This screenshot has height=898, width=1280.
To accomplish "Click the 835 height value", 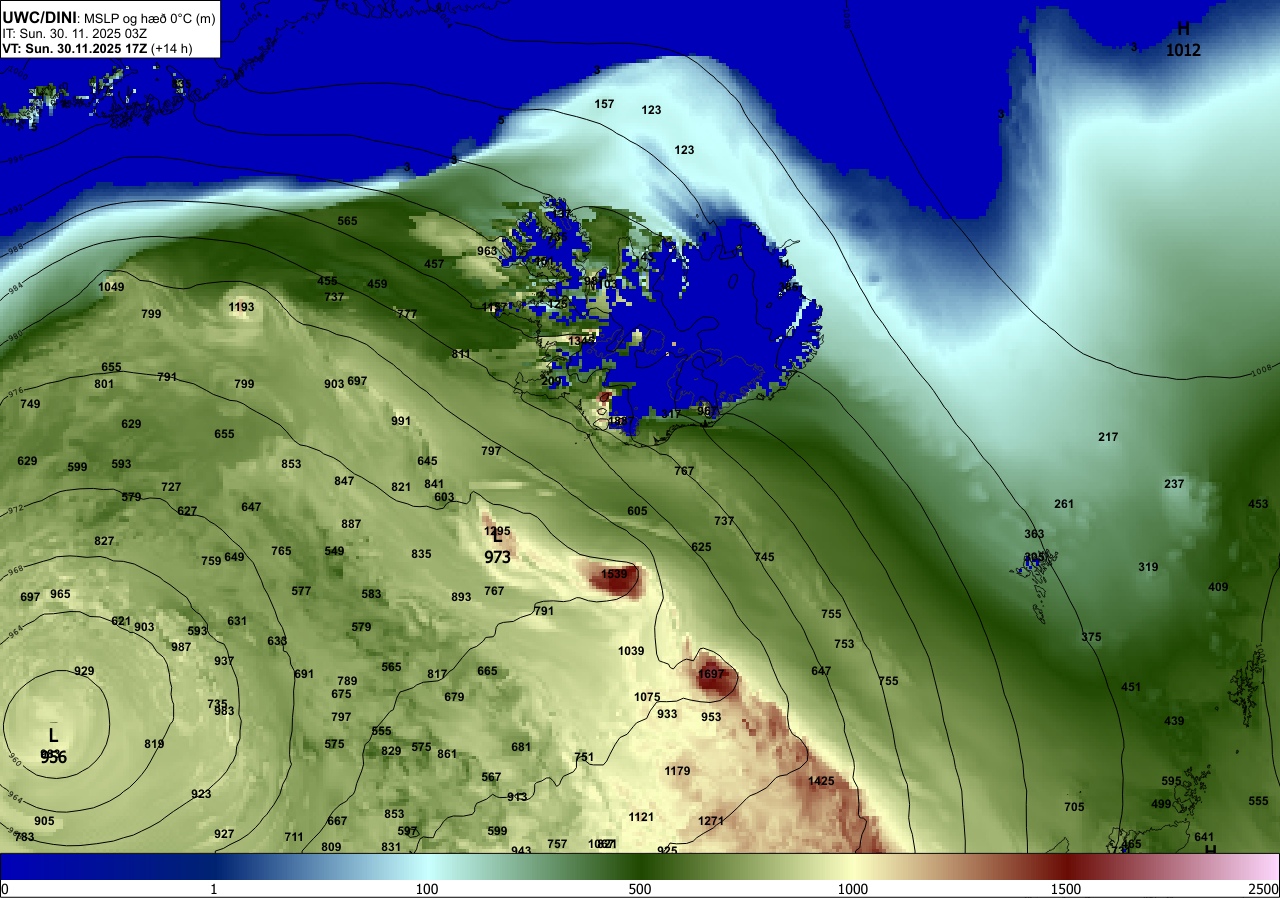I will click(421, 554).
